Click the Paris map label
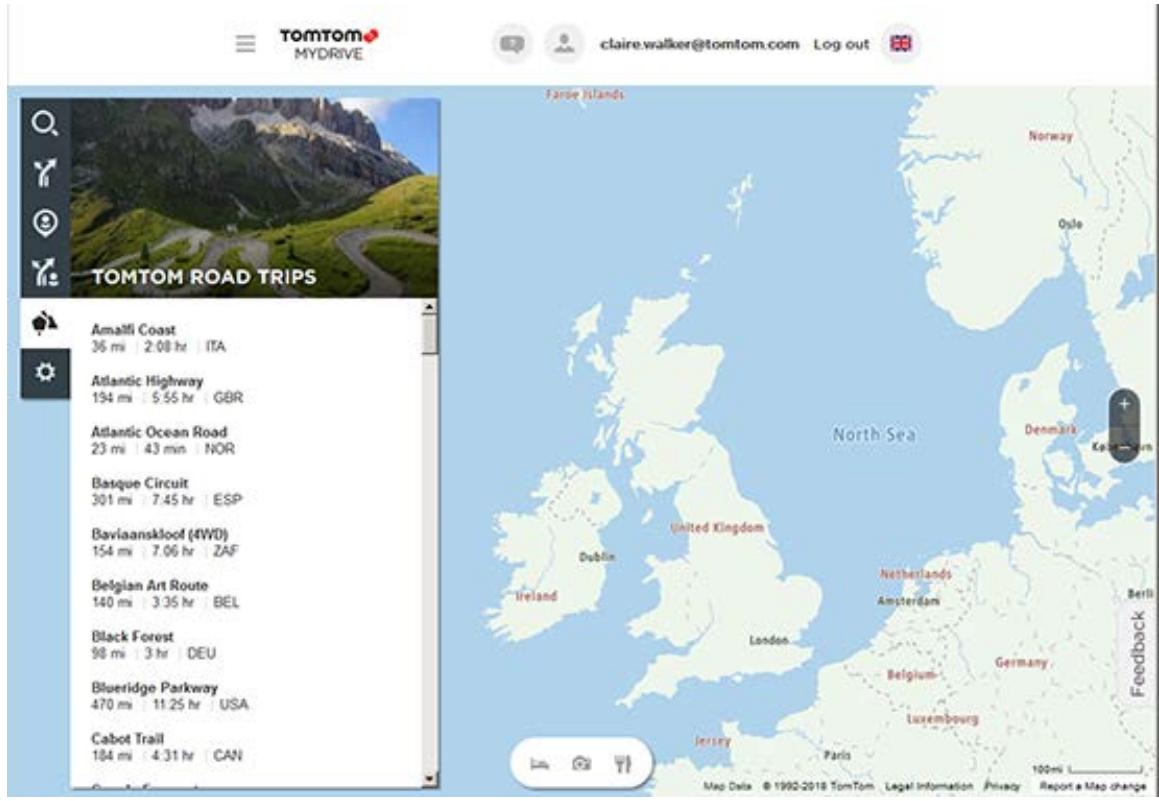The image size is (1159, 801). [x=837, y=755]
